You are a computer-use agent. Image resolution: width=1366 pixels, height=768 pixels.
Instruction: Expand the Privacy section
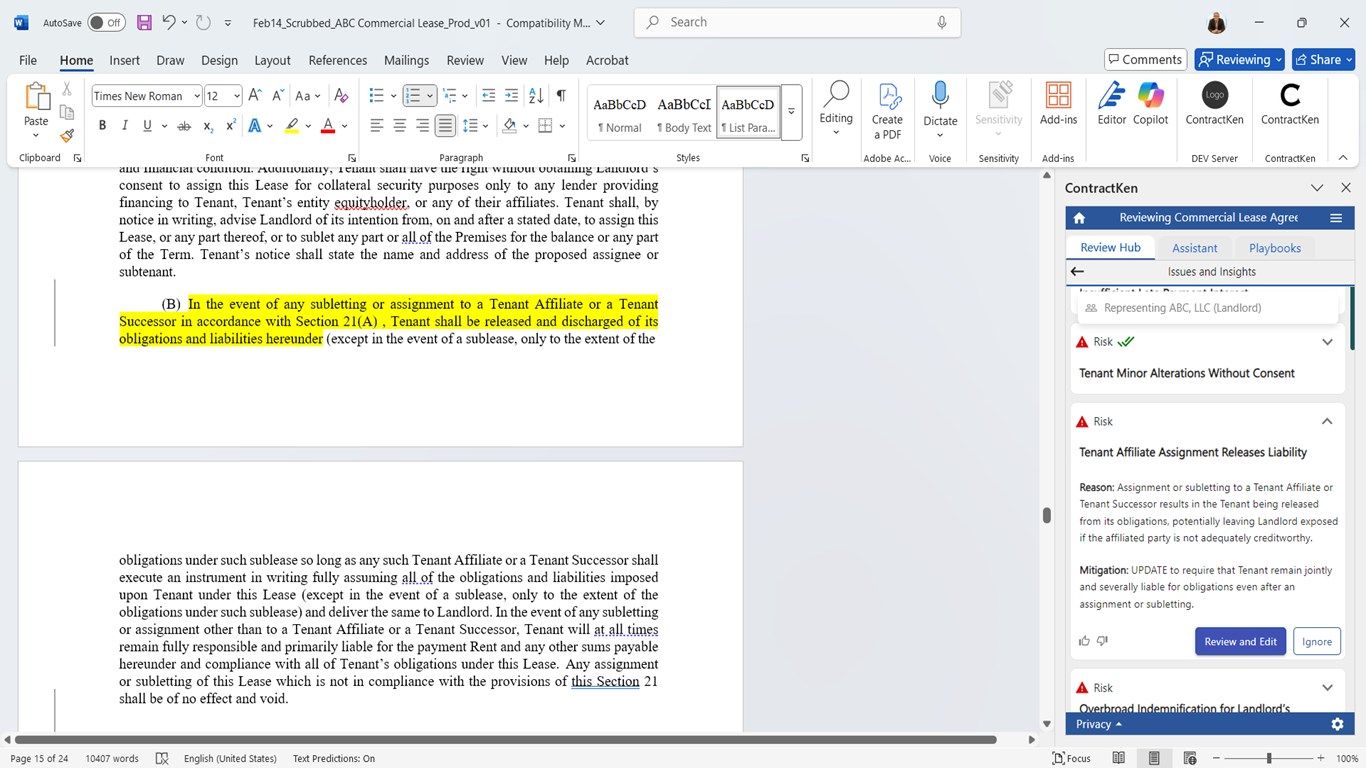[x=1098, y=724]
